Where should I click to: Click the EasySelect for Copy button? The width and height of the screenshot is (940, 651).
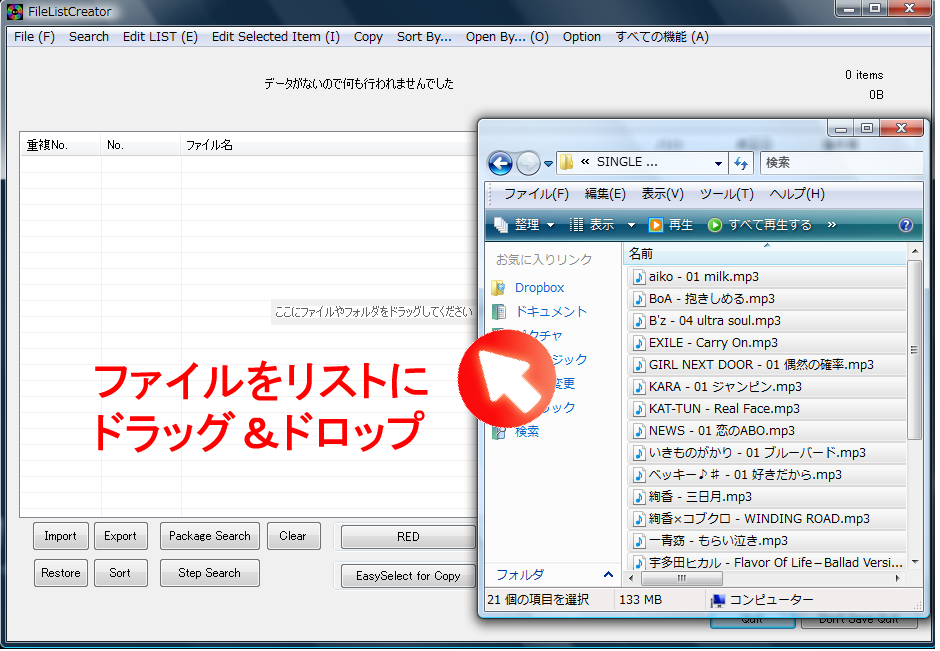coord(407,575)
